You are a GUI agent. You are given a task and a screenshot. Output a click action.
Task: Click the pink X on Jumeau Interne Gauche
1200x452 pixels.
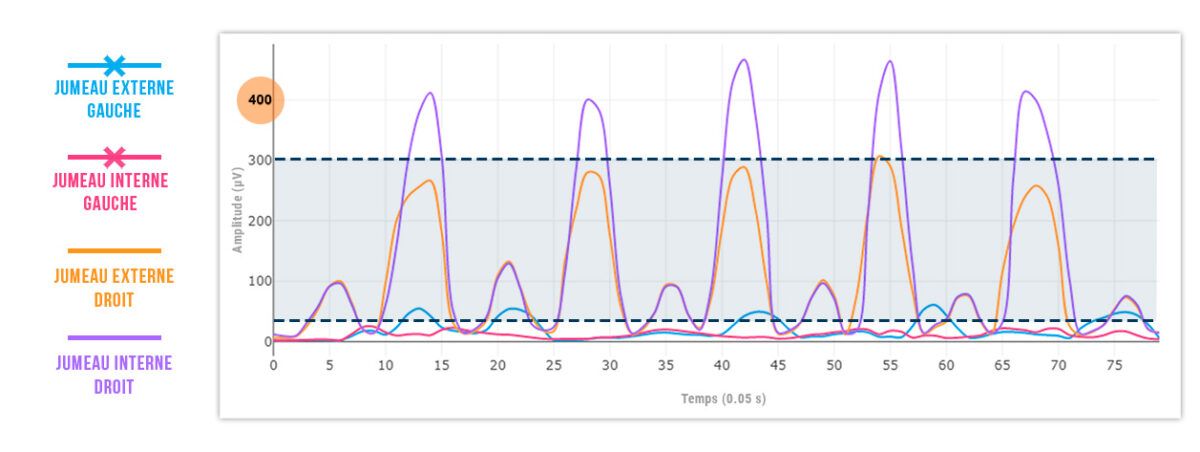click(115, 157)
